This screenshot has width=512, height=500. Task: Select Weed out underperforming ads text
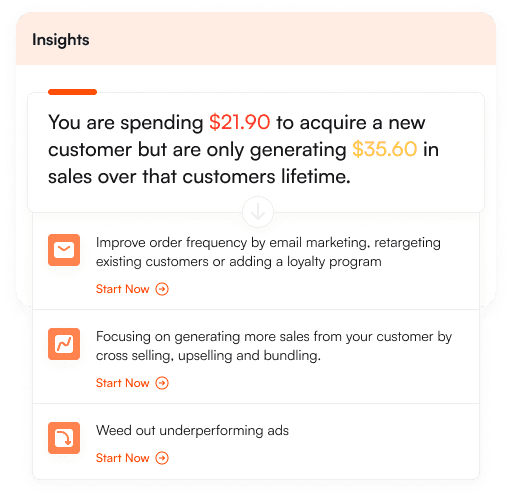(x=192, y=430)
